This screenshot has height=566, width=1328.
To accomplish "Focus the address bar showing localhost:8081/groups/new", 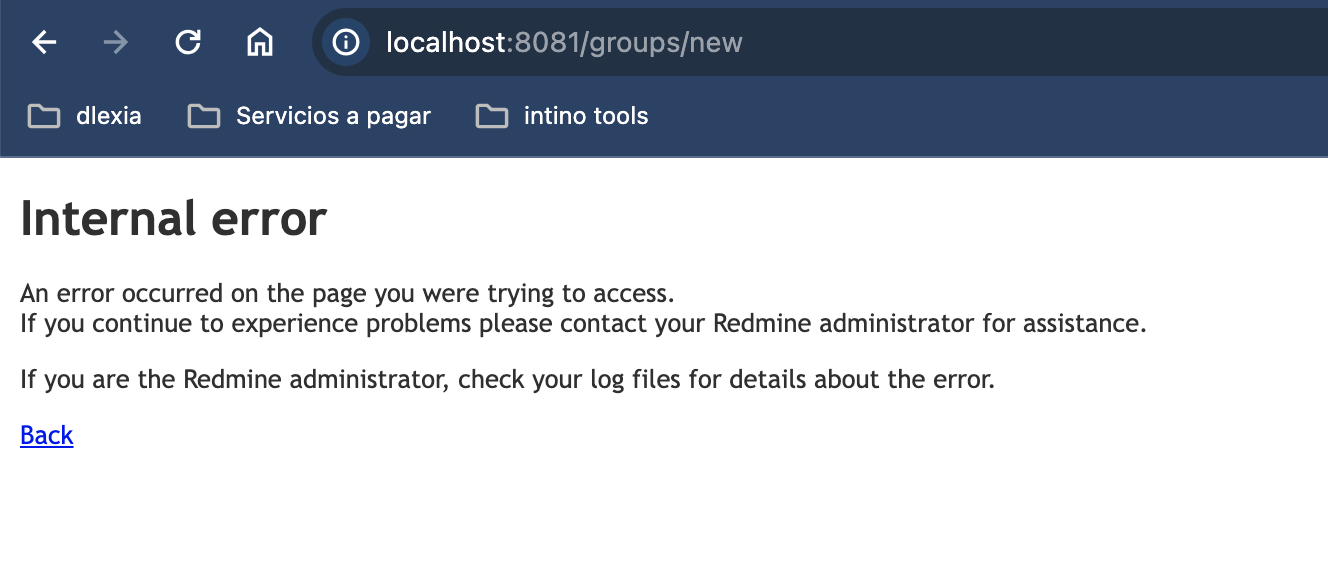I will coord(820,42).
